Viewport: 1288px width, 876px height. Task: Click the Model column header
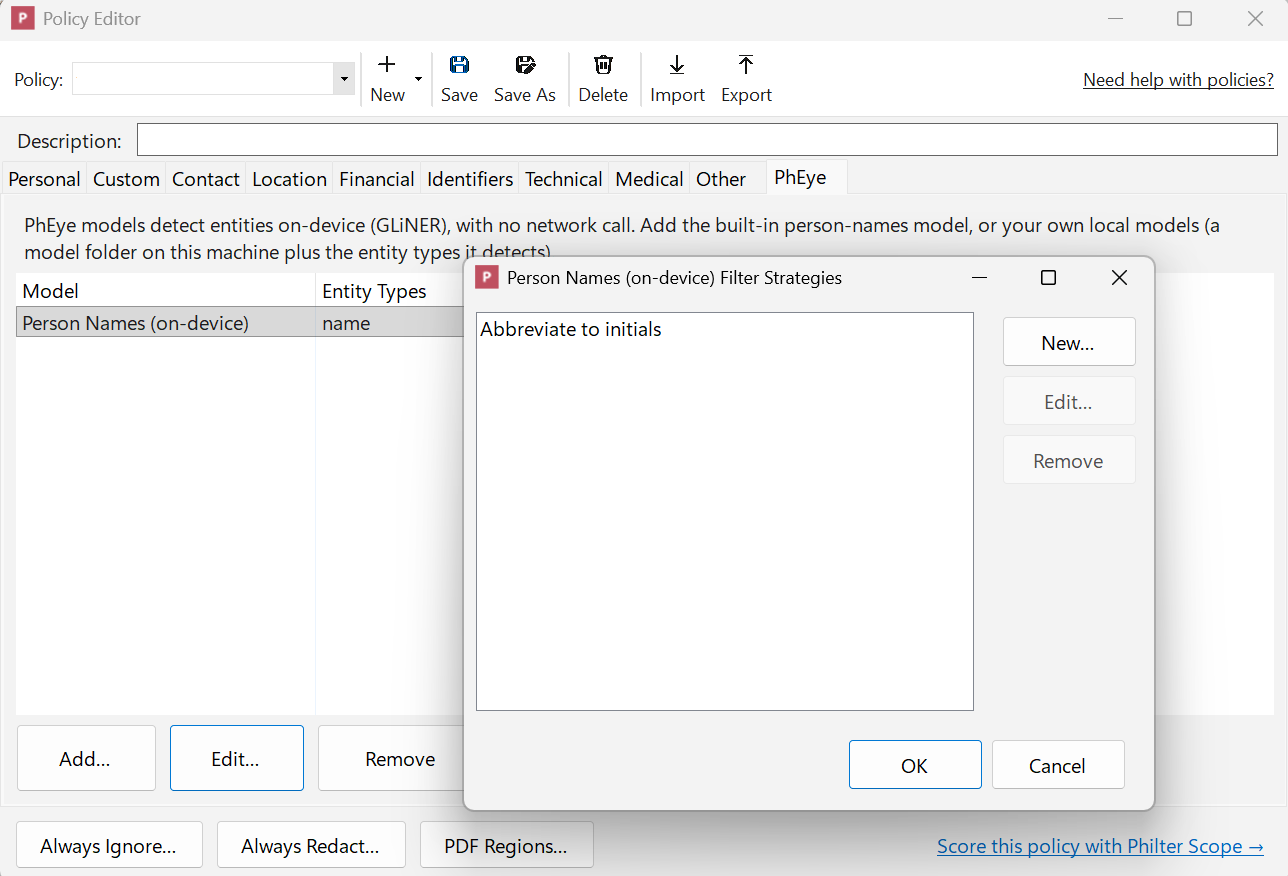tap(166, 291)
